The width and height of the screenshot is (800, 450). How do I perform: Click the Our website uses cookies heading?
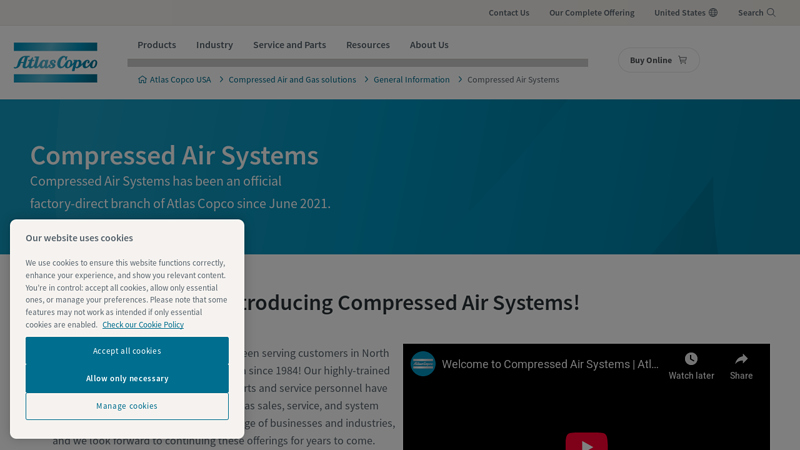(x=79, y=238)
